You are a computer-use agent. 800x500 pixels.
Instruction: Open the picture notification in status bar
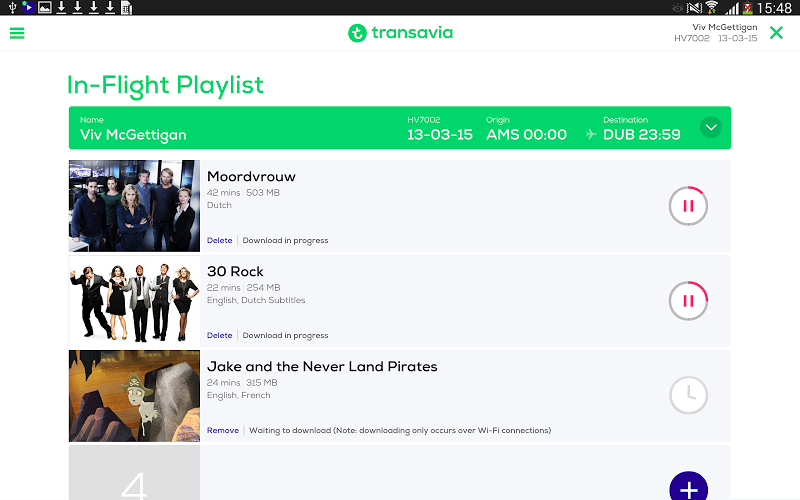tap(45, 8)
